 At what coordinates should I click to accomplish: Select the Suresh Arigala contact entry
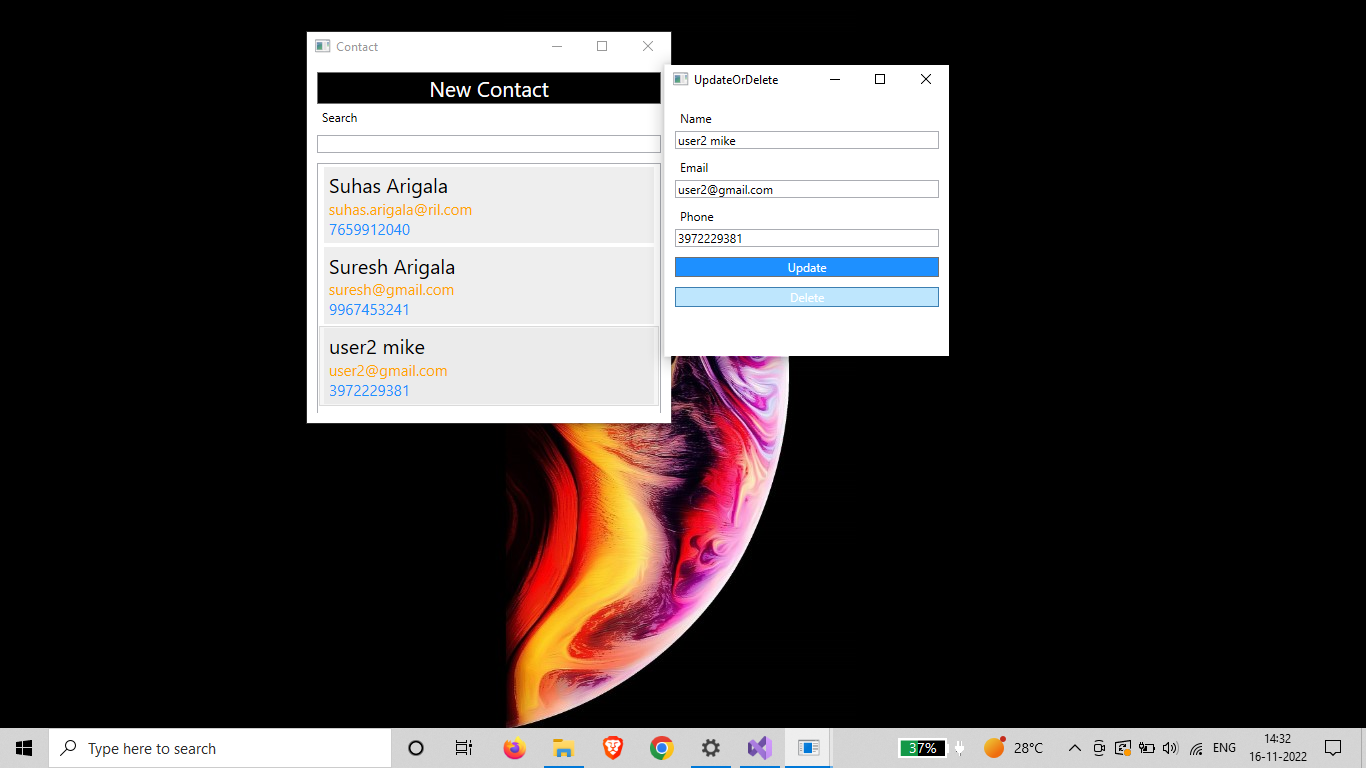(x=488, y=286)
